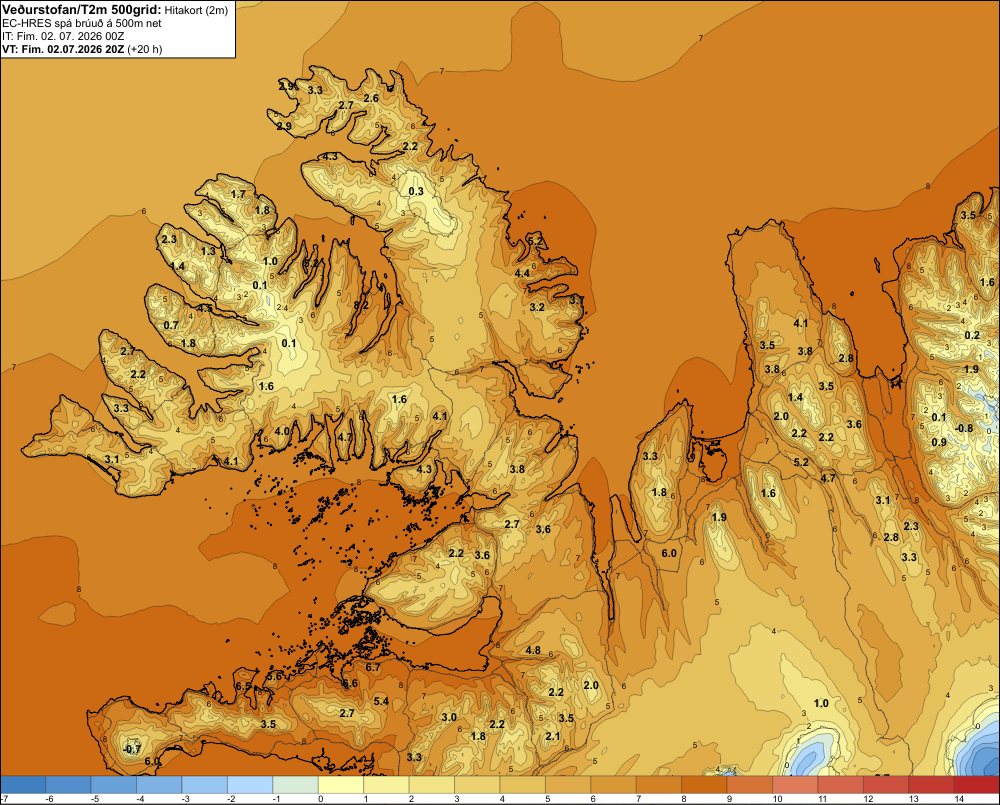The height and width of the screenshot is (805, 1000).
Task: Click the 'Hitakort (2m)' label in the header
Action: point(196,10)
